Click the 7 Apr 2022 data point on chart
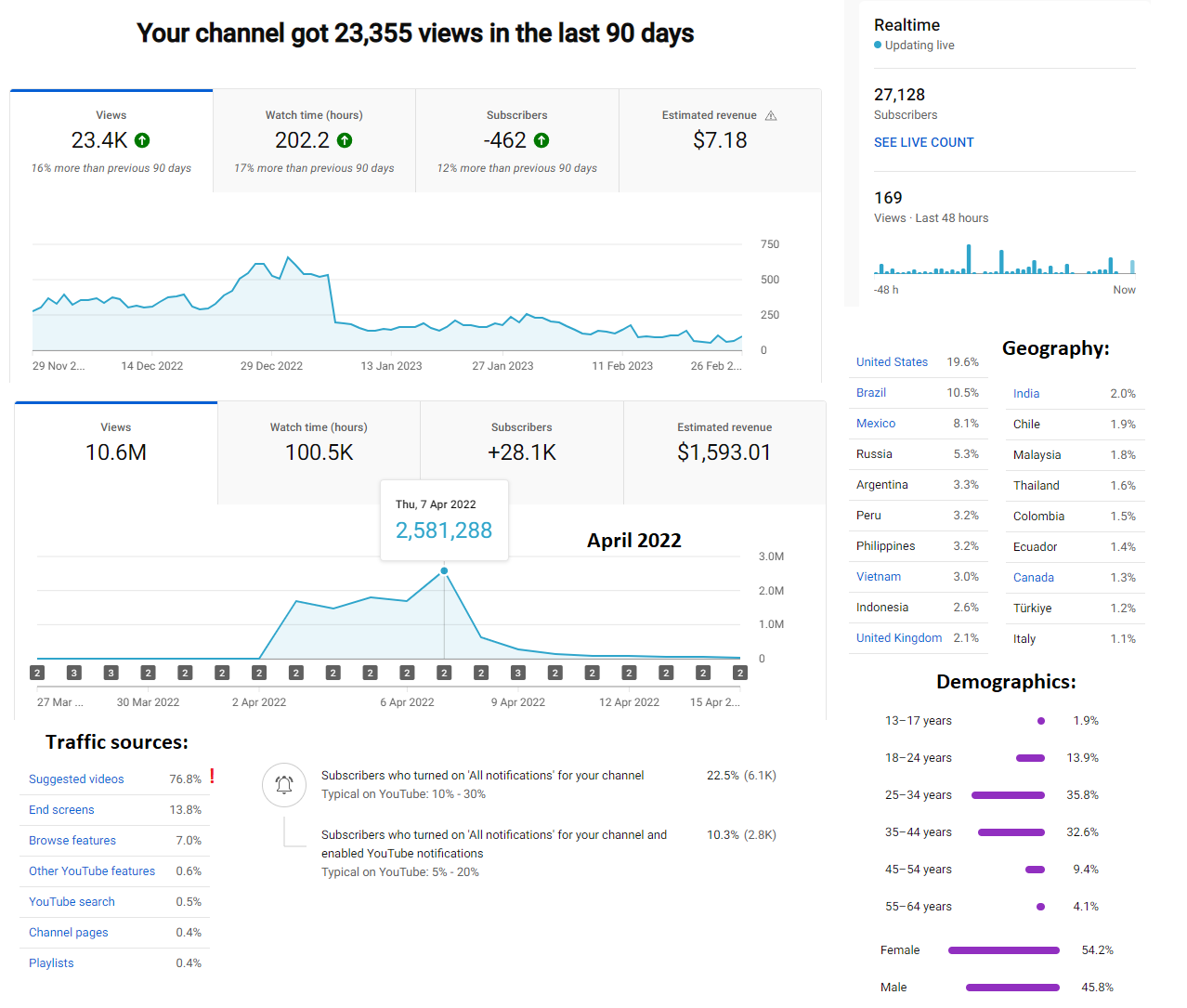Viewport: 1187px width, 1008px height. (444, 570)
